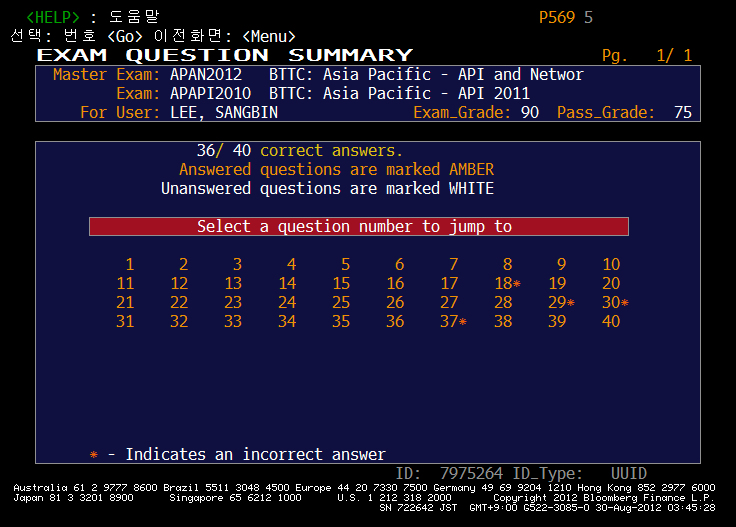The width and height of the screenshot is (736, 527).
Task: Review question 32
Action: pos(179,321)
